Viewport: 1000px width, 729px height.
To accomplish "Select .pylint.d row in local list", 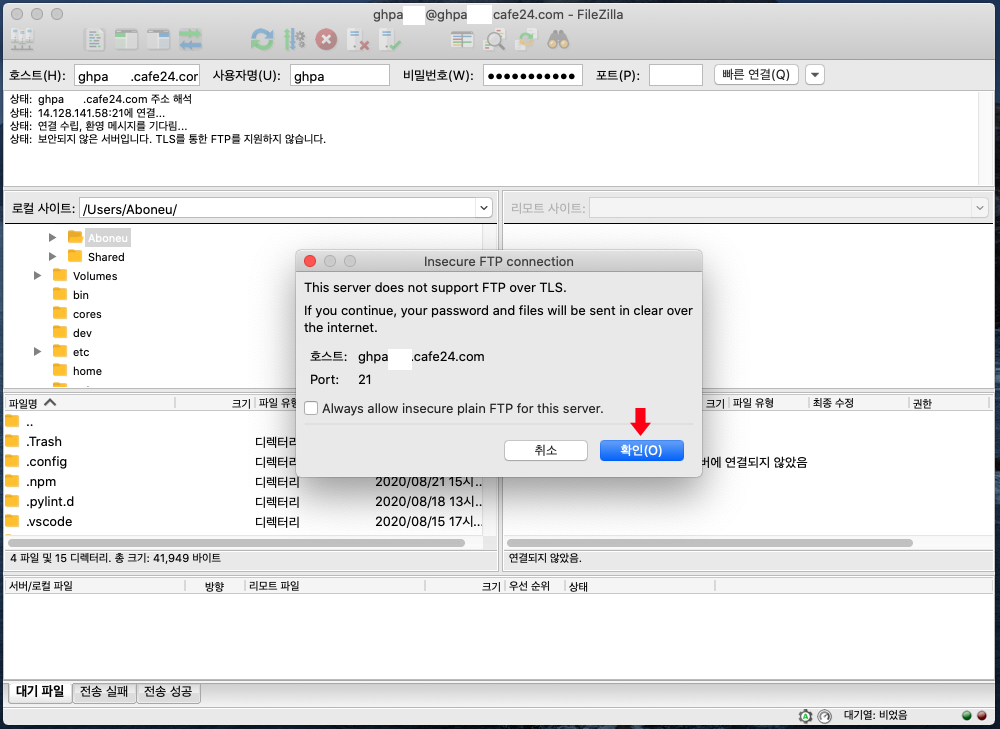I will click(244, 501).
